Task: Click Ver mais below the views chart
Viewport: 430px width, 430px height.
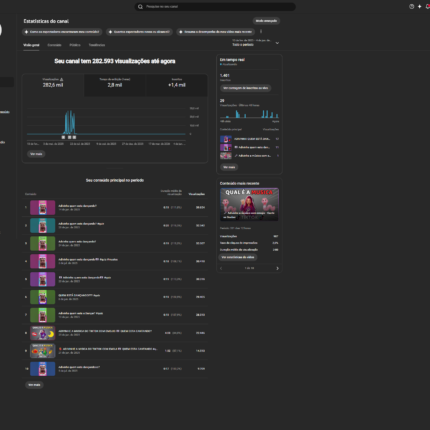Action: [x=36, y=154]
